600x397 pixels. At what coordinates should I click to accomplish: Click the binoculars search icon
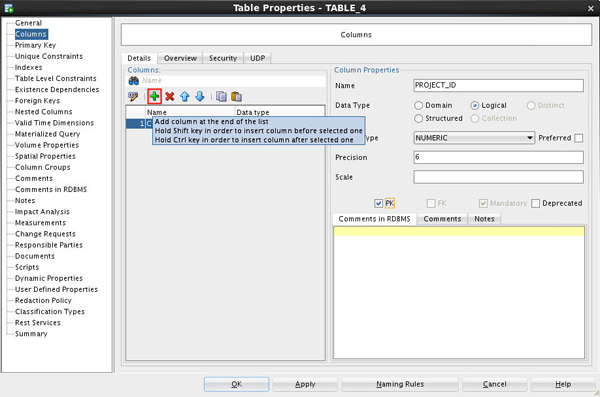[134, 81]
